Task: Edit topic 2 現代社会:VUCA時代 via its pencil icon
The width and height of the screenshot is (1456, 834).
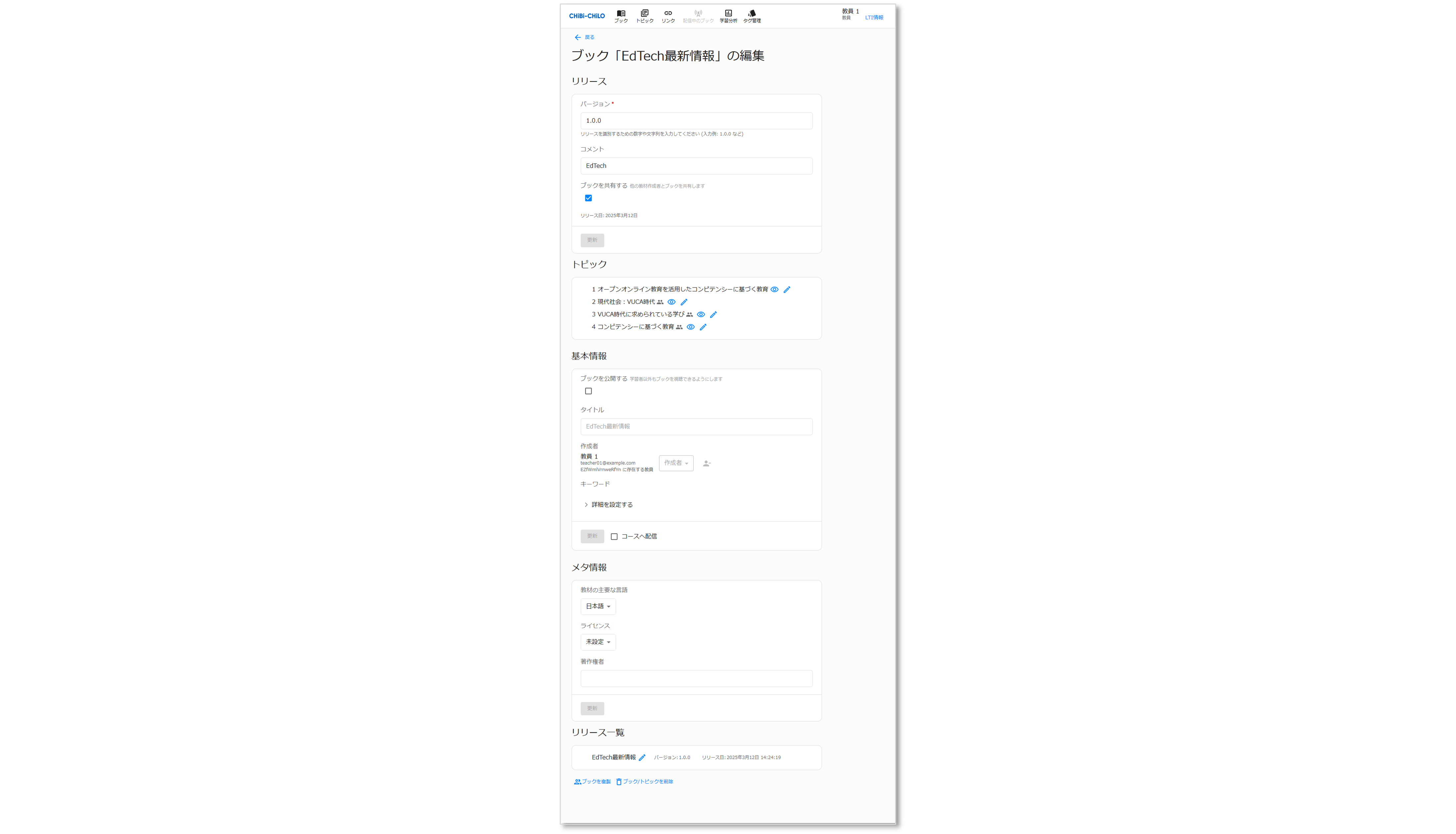Action: [684, 302]
